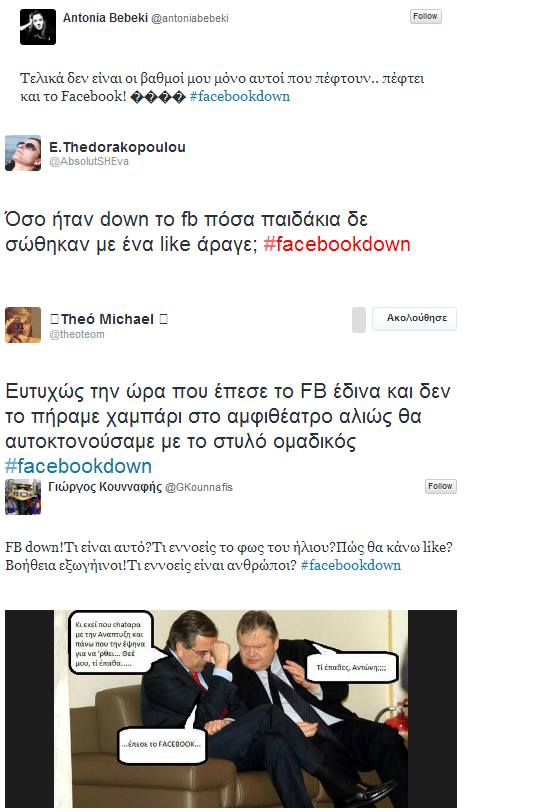
Task: Follow Antonia Bebeki
Action: (x=425, y=16)
